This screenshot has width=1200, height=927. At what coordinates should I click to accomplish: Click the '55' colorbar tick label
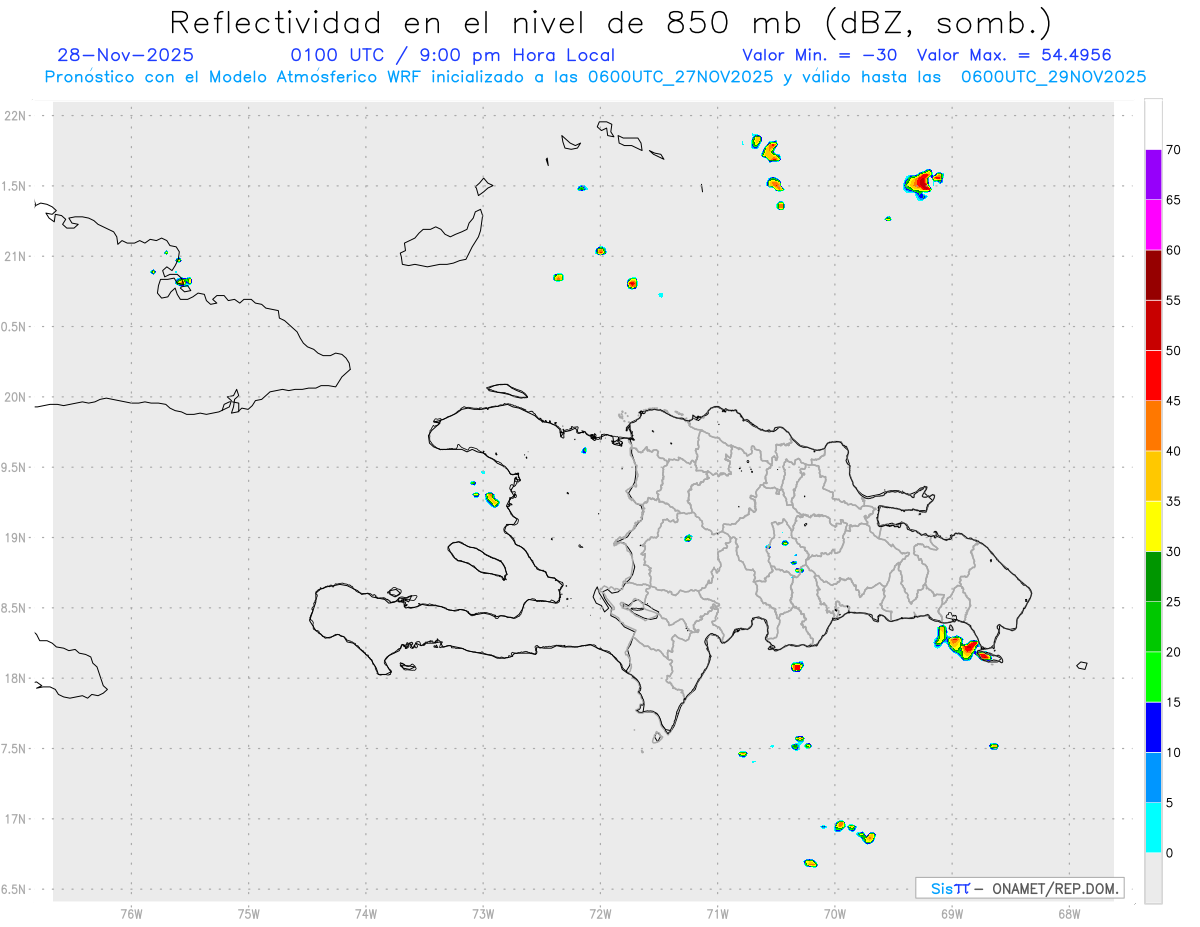click(x=1173, y=300)
